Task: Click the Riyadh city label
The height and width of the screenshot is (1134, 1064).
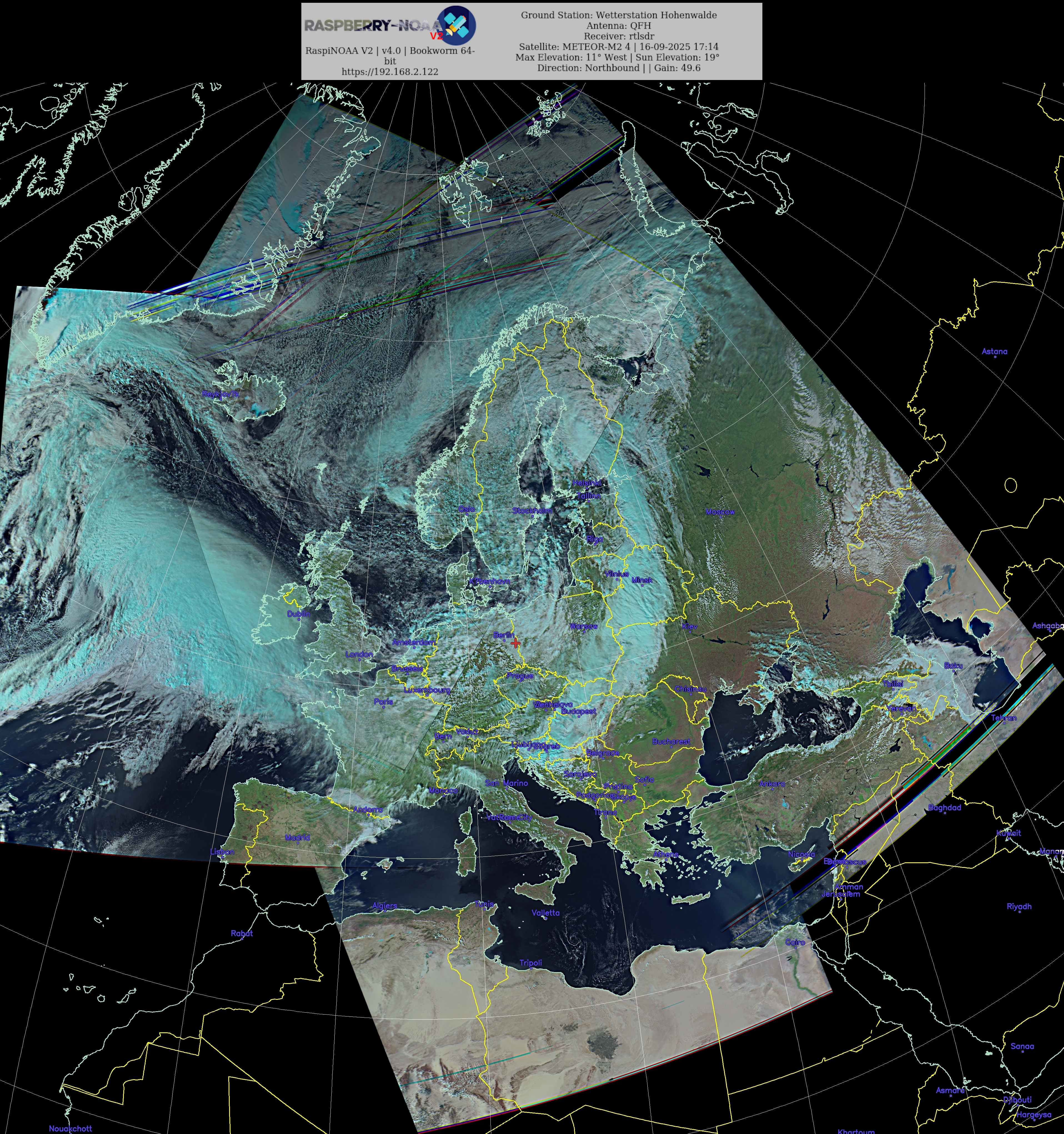Action: pos(1019,906)
